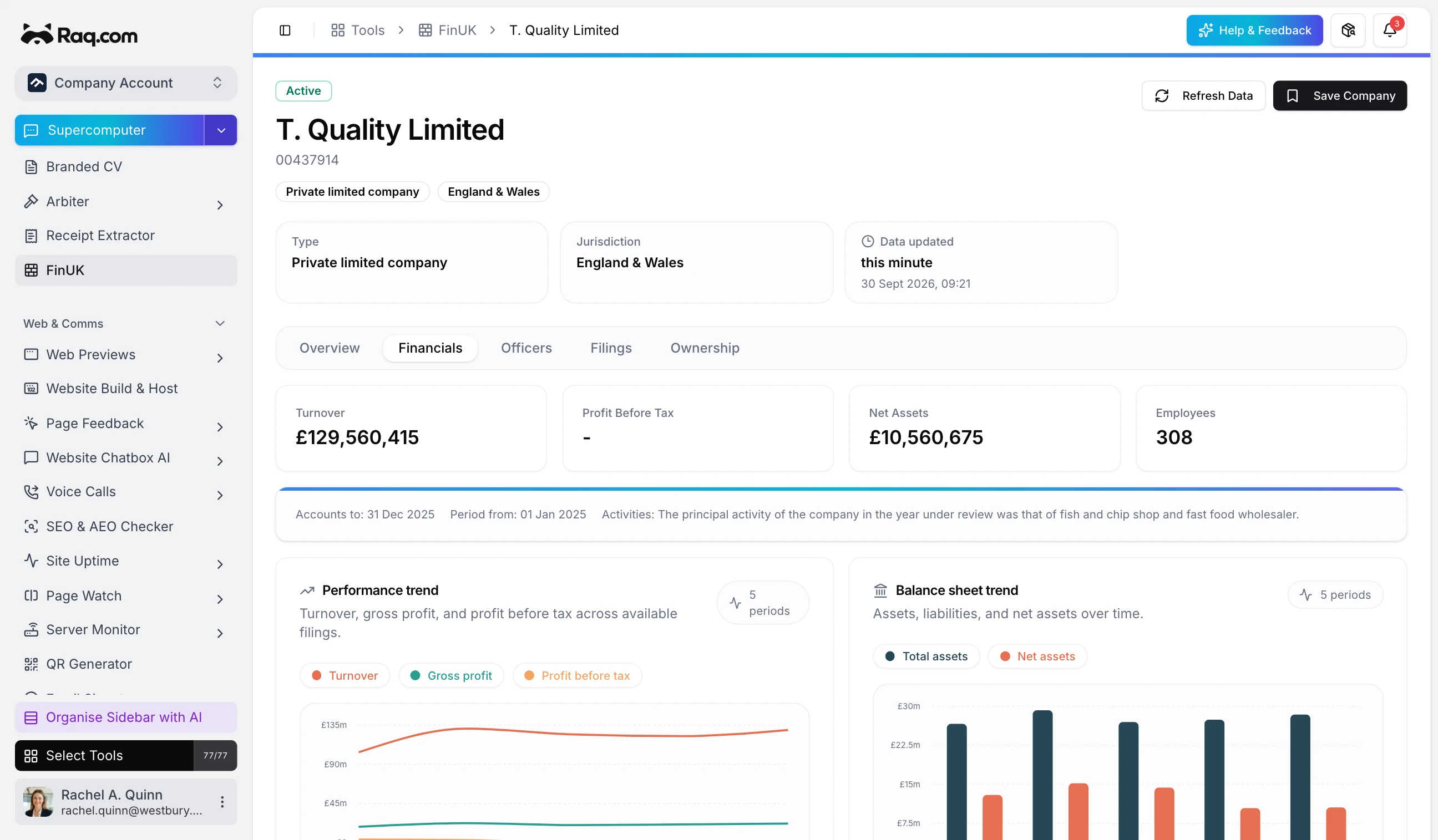Click the FinUK breadcrumb

(x=447, y=30)
